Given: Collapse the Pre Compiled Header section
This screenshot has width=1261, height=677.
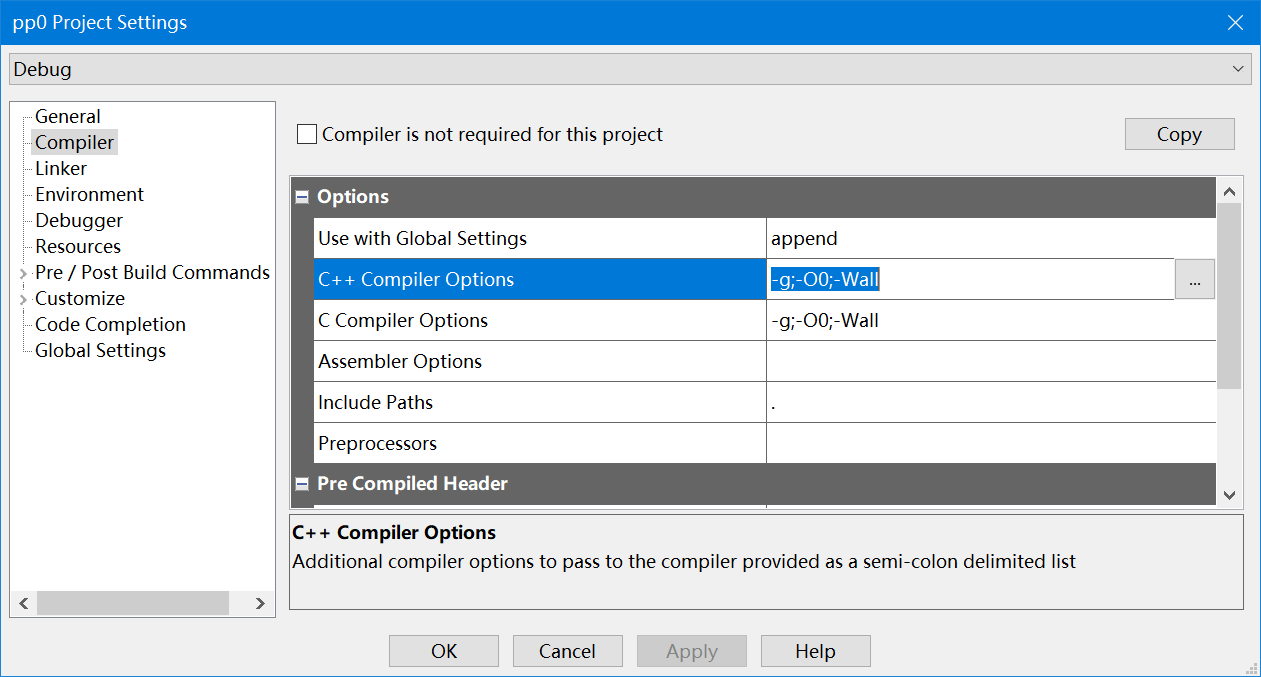Looking at the screenshot, I should tap(302, 484).
